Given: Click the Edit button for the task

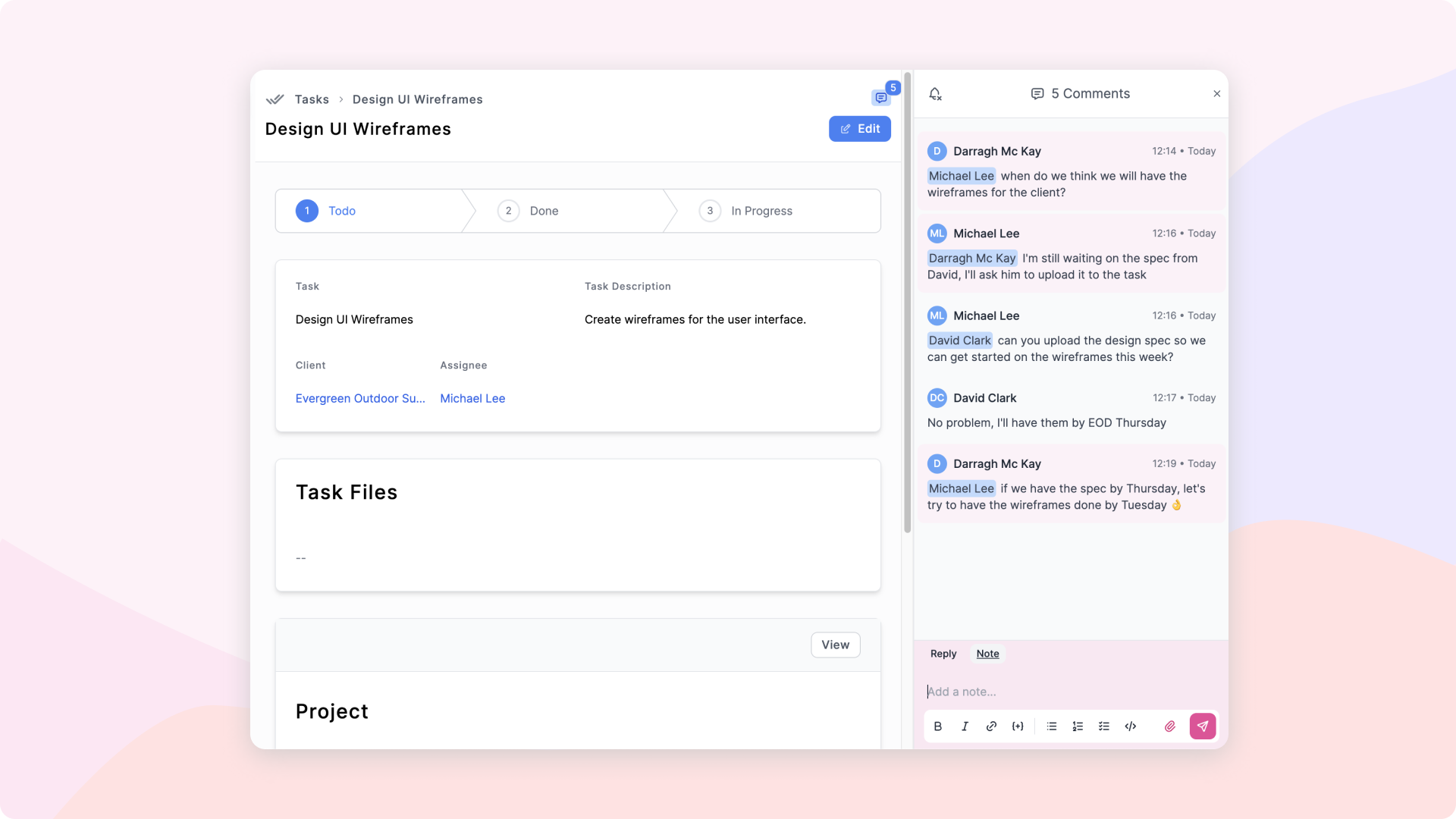Looking at the screenshot, I should (x=860, y=129).
